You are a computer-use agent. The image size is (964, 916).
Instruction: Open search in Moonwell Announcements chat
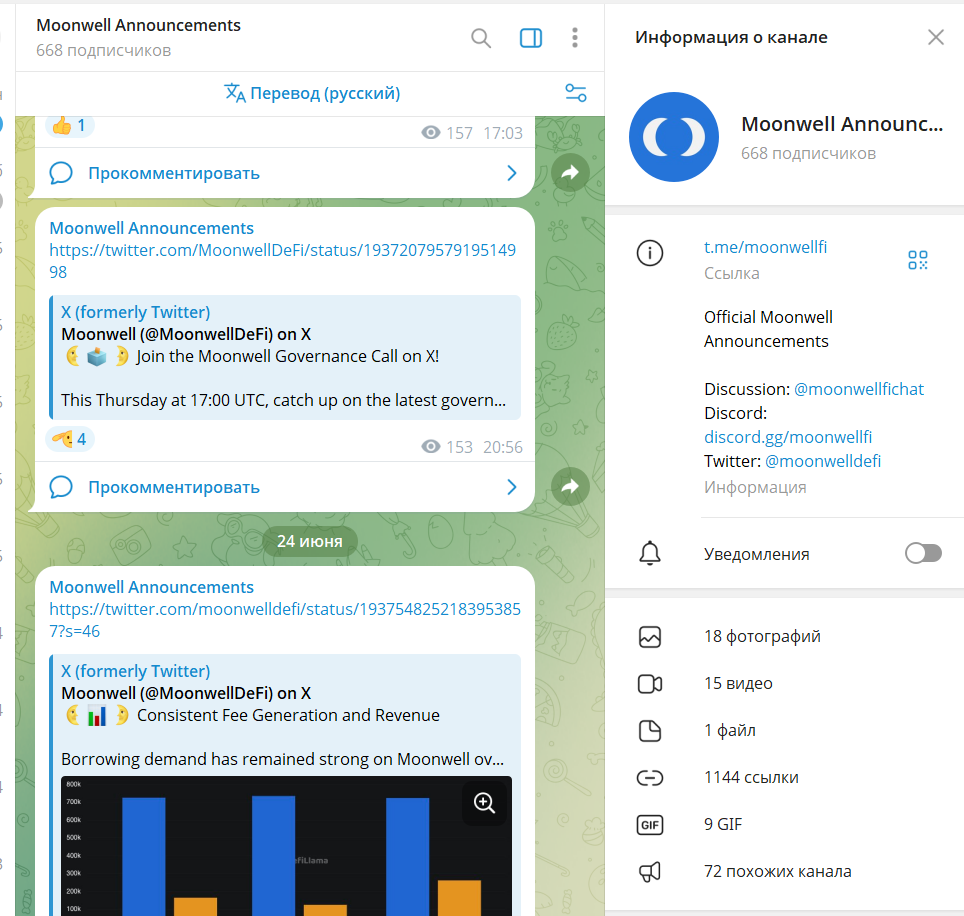point(481,38)
